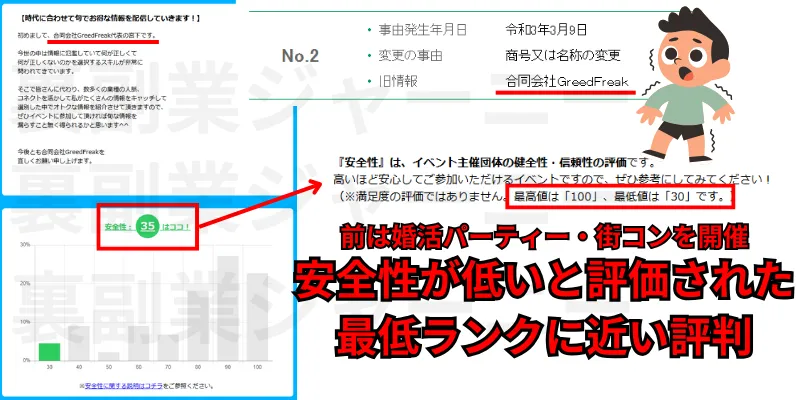Click the 30% y-axis label

pos(24,244)
